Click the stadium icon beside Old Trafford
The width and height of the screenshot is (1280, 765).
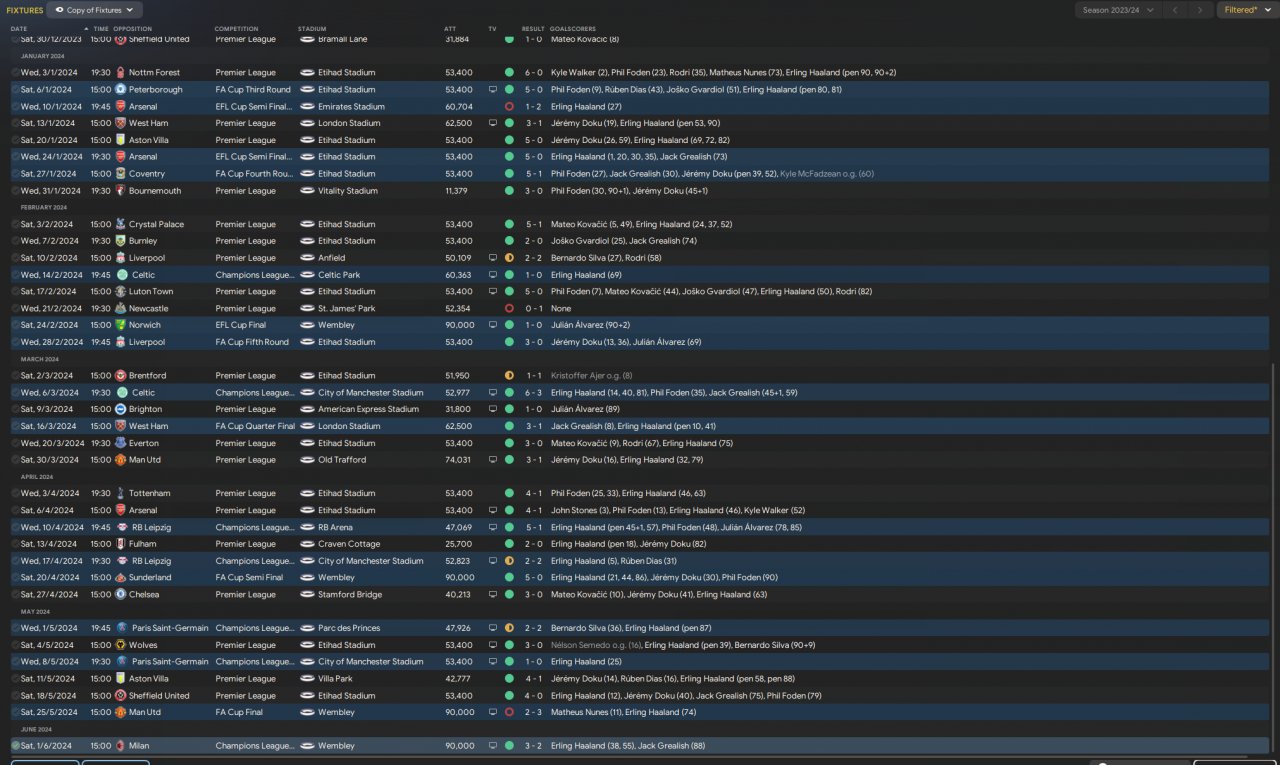307,460
